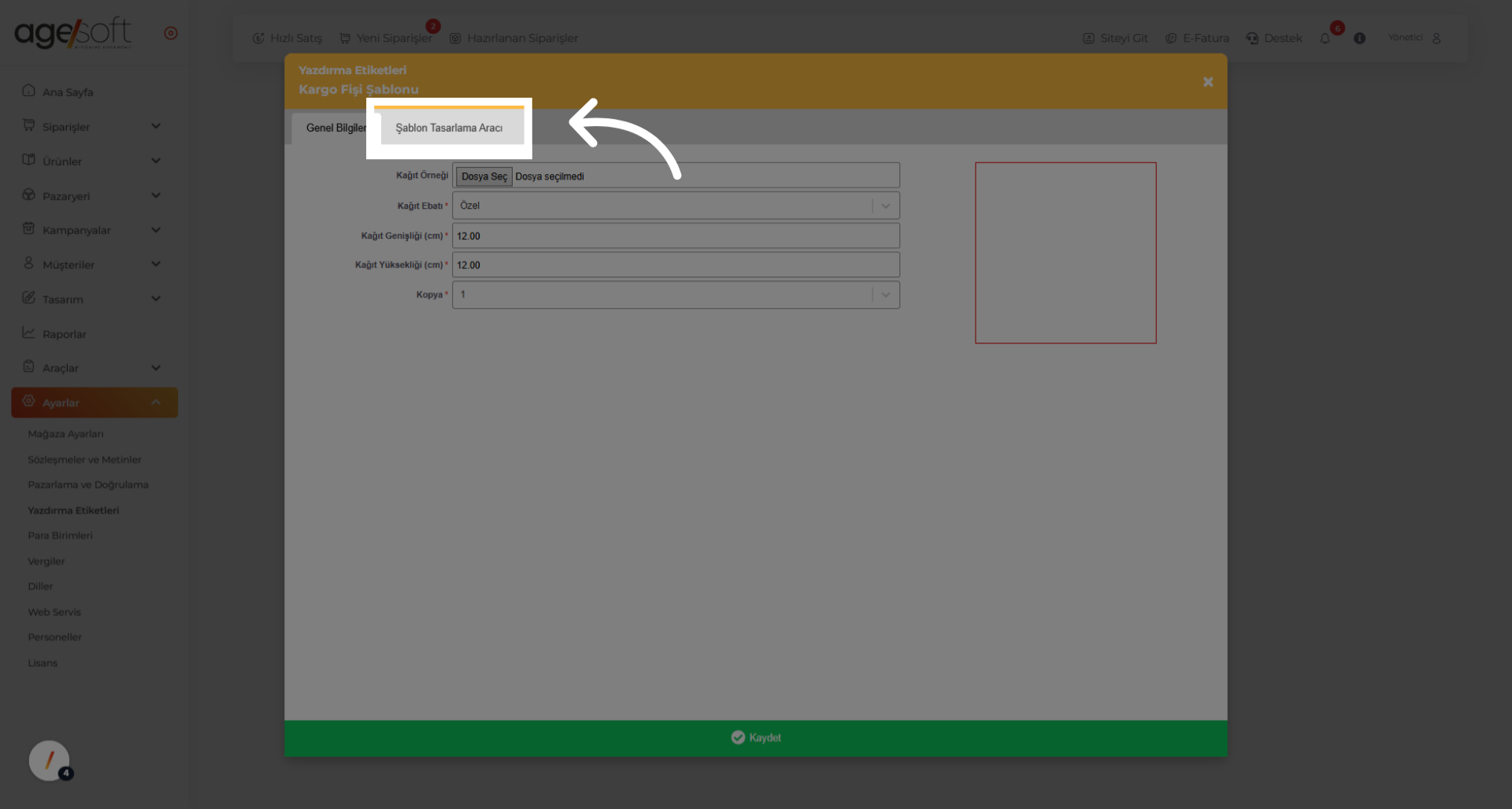Image resolution: width=1512 pixels, height=809 pixels.
Task: Open Hızlı Satış in top bar
Action: pos(287,38)
